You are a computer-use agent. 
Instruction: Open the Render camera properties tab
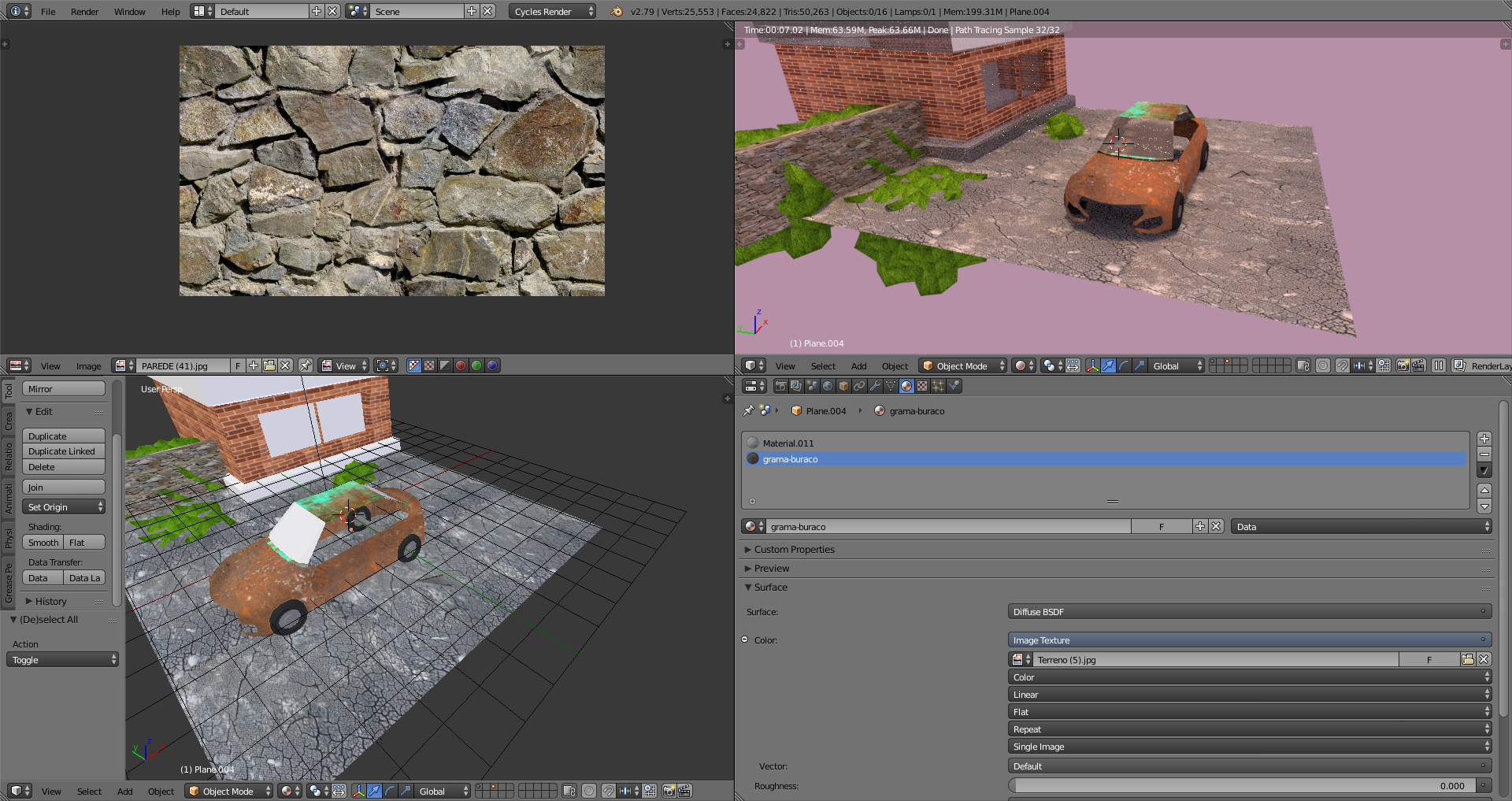(x=780, y=386)
